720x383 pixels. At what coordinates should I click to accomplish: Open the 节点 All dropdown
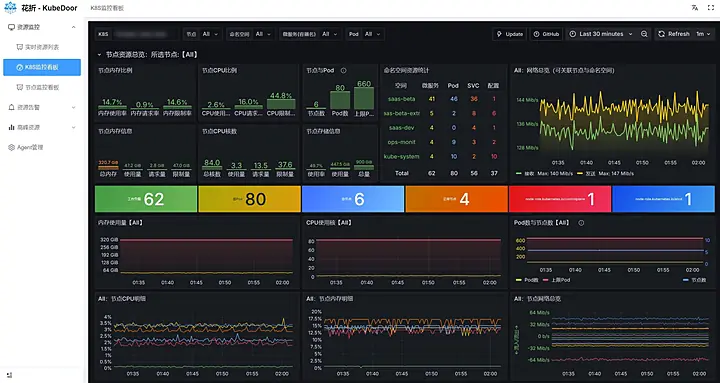(x=211, y=34)
